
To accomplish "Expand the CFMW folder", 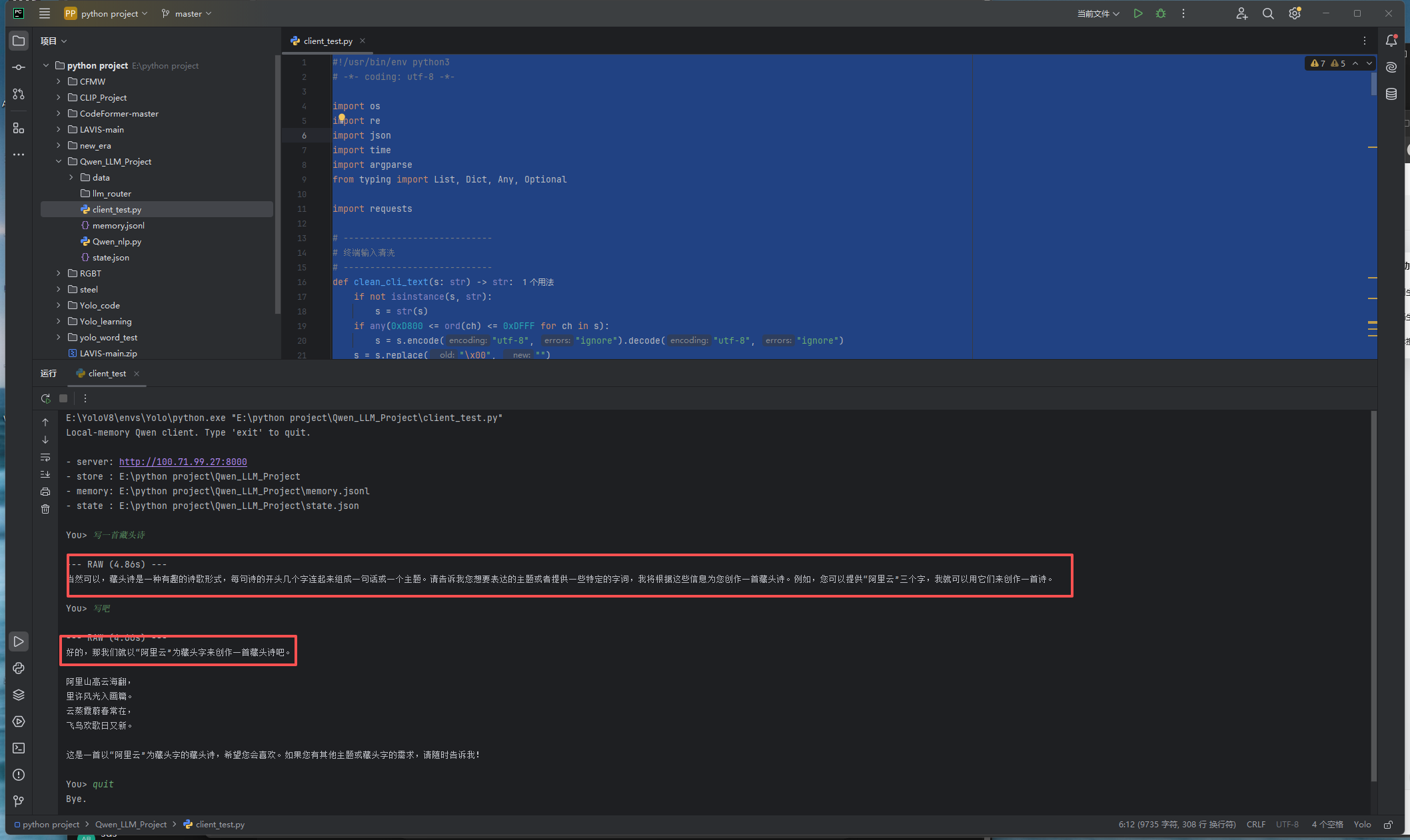I will pyautogui.click(x=59, y=81).
